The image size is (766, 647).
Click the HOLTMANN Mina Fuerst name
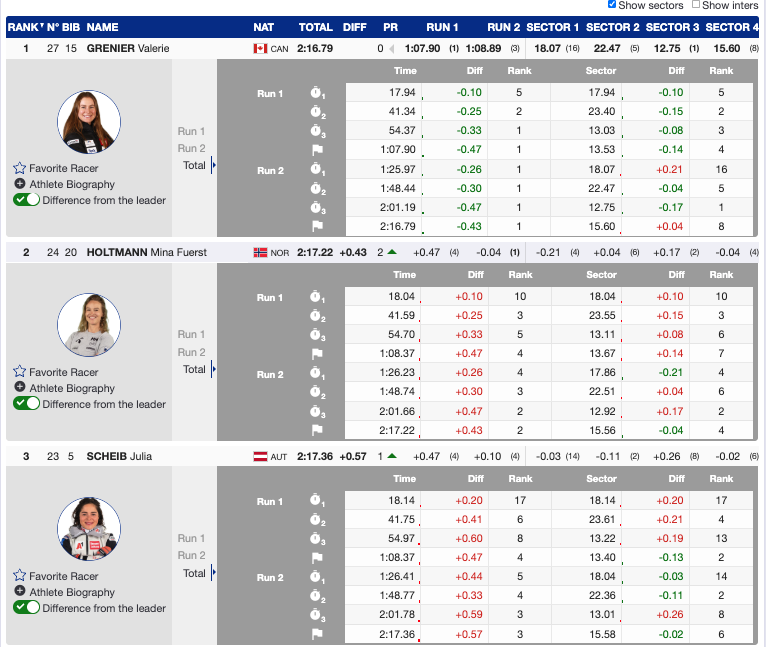(x=146, y=252)
